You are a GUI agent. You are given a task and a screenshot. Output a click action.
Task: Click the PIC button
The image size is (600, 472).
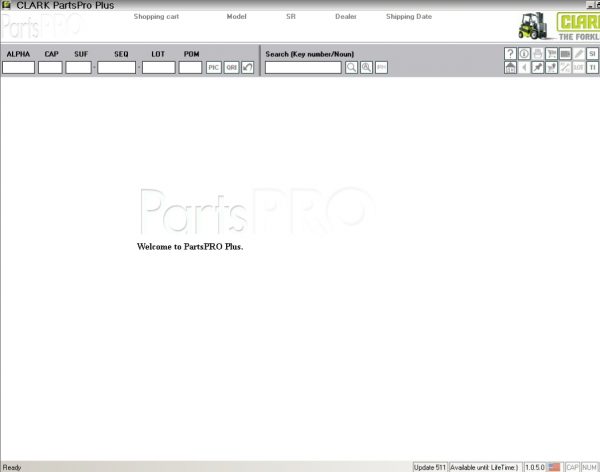point(214,67)
